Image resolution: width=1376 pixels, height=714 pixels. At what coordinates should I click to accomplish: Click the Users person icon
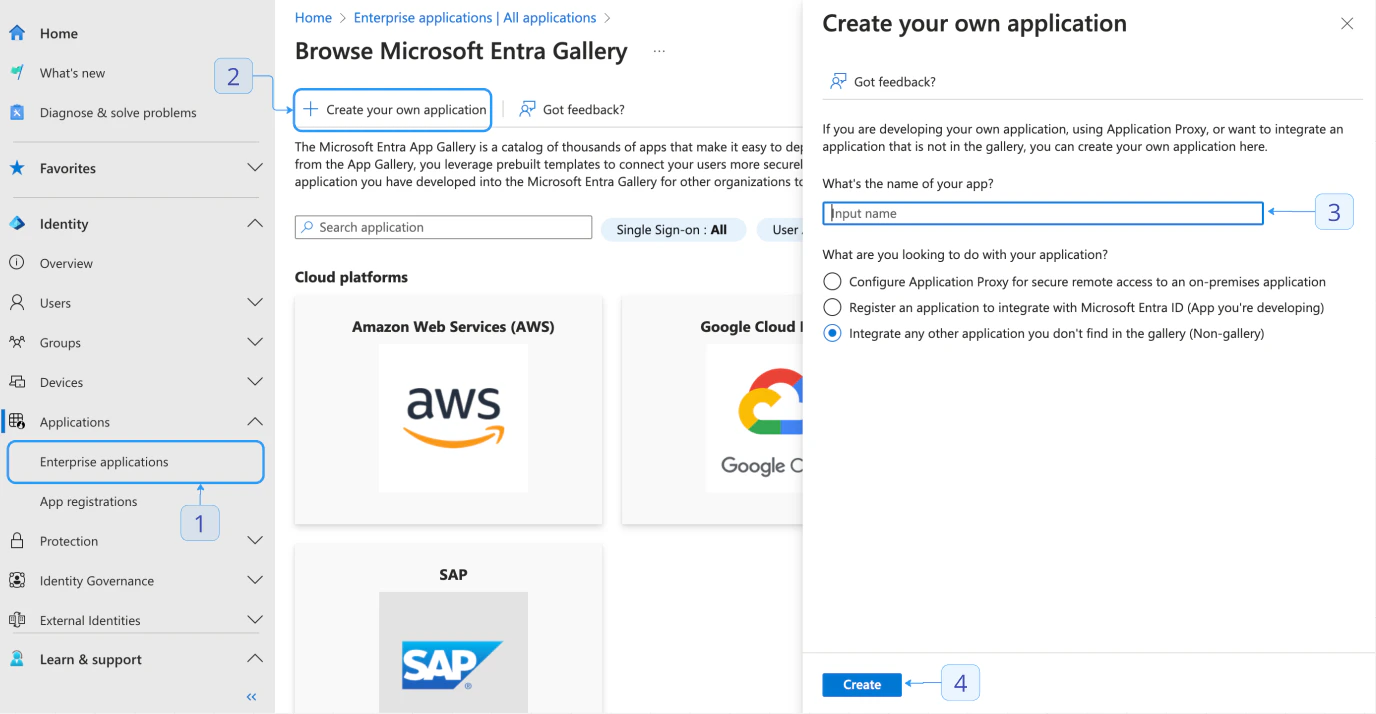(x=17, y=302)
